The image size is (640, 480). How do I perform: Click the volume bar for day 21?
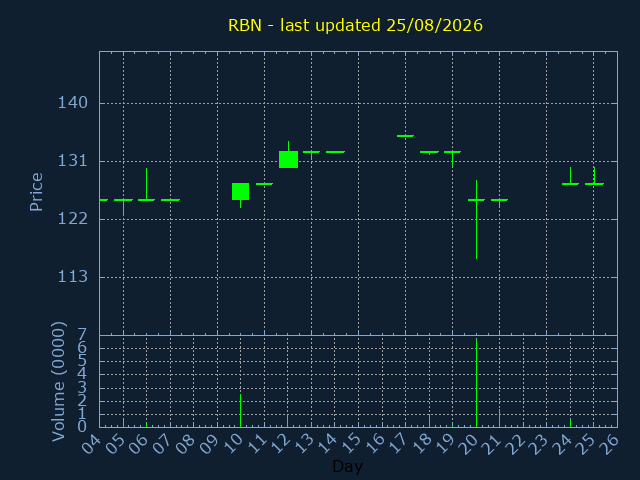pos(500,418)
